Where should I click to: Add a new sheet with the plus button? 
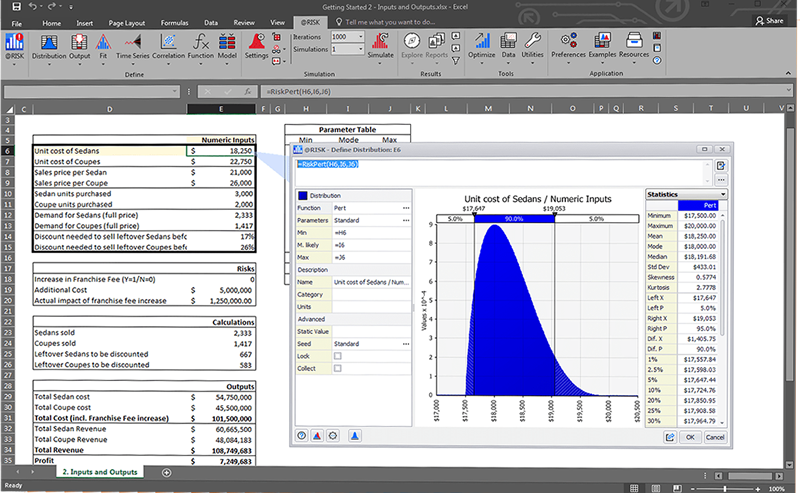click(166, 473)
